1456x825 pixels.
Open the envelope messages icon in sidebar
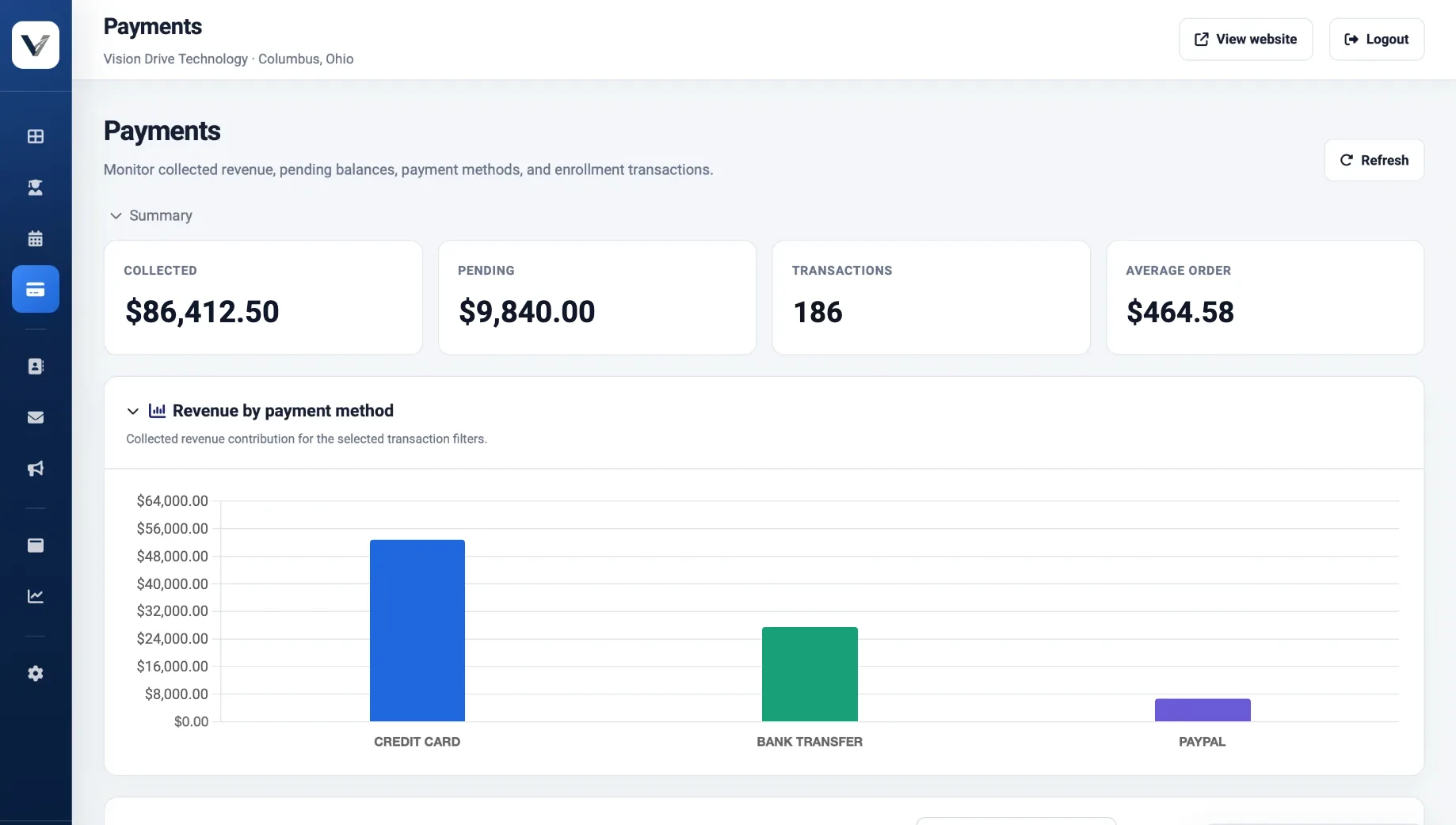click(x=36, y=417)
